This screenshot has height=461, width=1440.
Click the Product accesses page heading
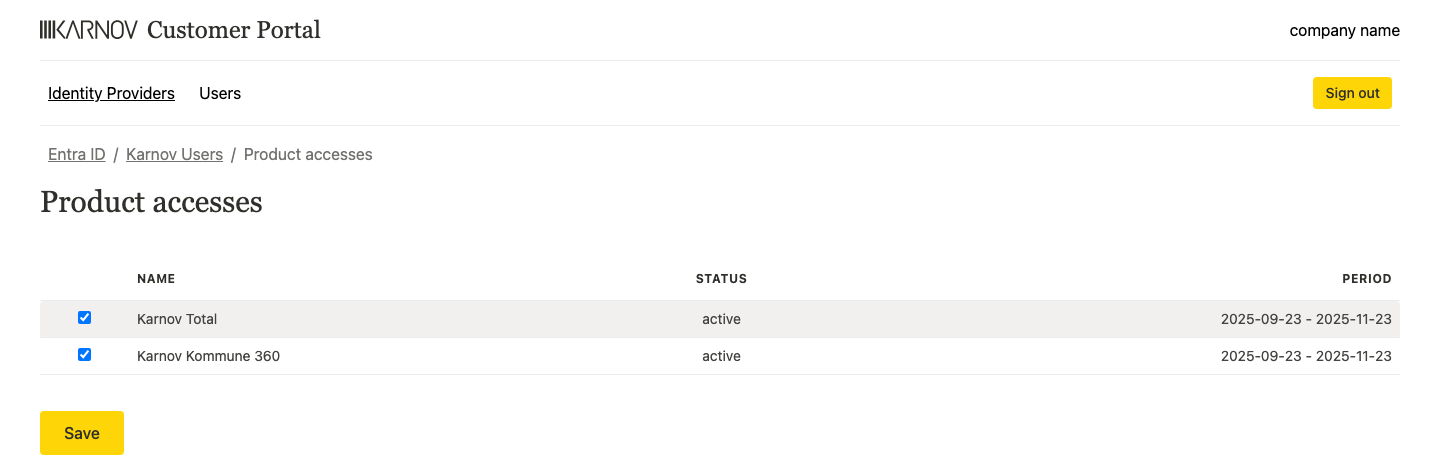pos(151,203)
